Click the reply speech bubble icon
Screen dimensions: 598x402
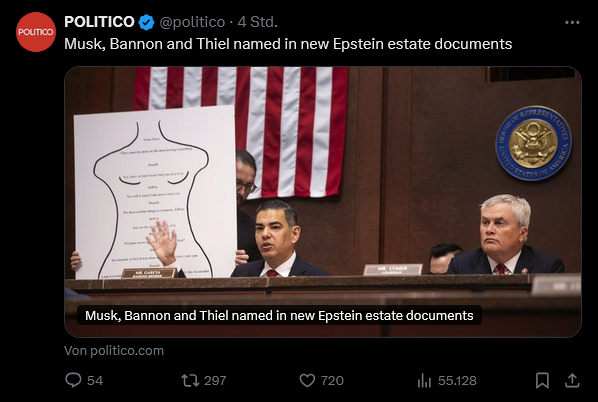(x=73, y=380)
